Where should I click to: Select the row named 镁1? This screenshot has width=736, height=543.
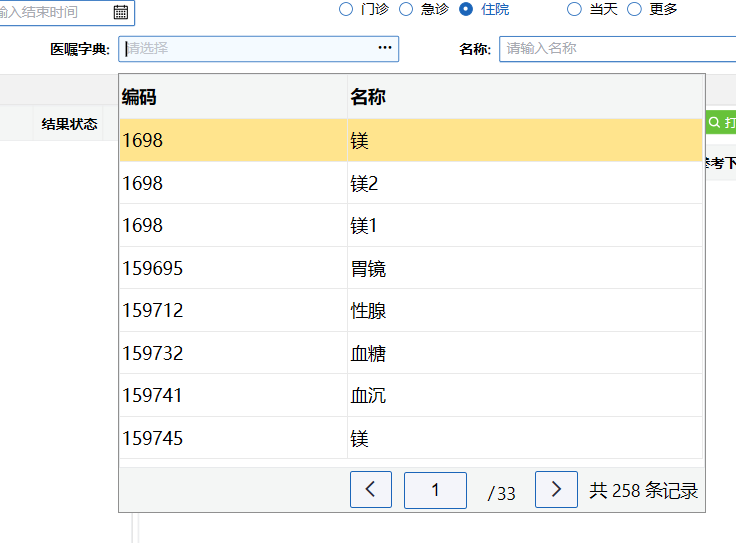411,225
